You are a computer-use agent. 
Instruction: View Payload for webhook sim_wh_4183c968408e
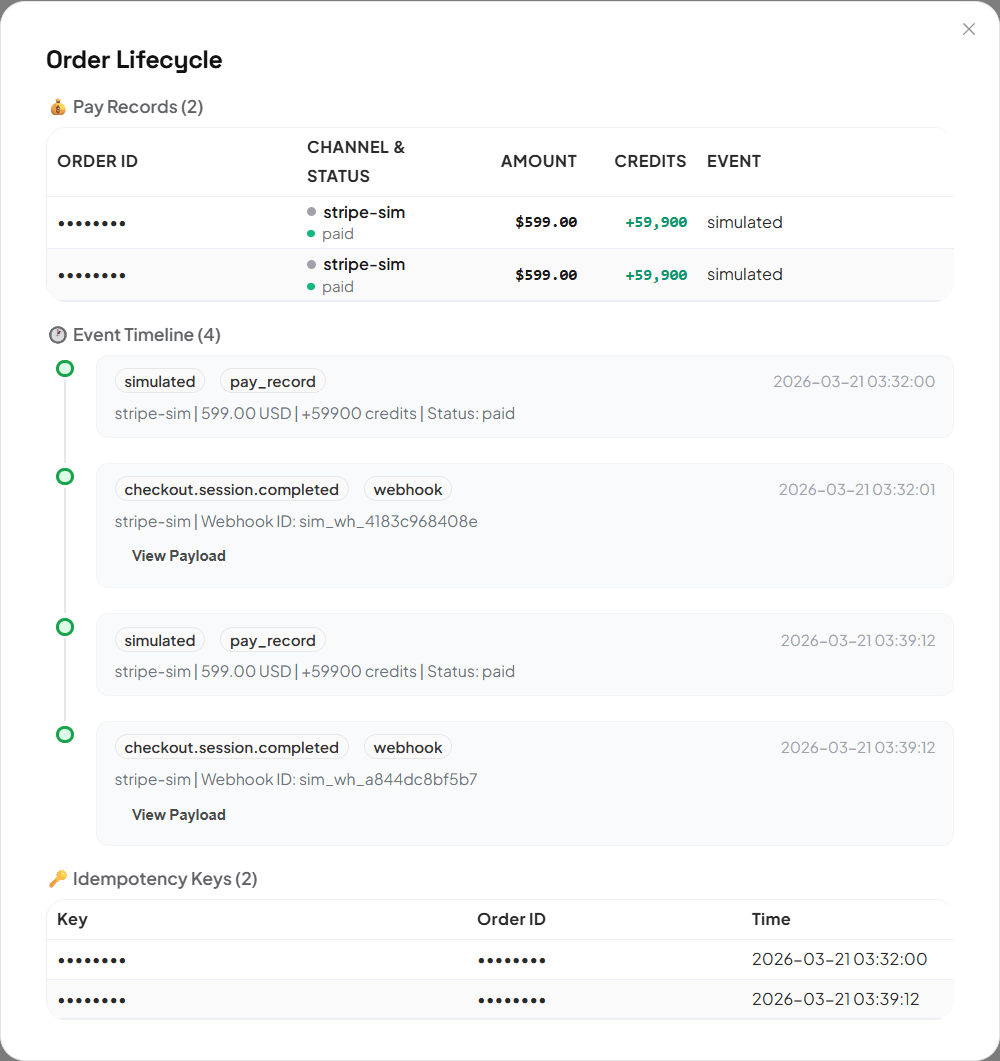pos(179,556)
